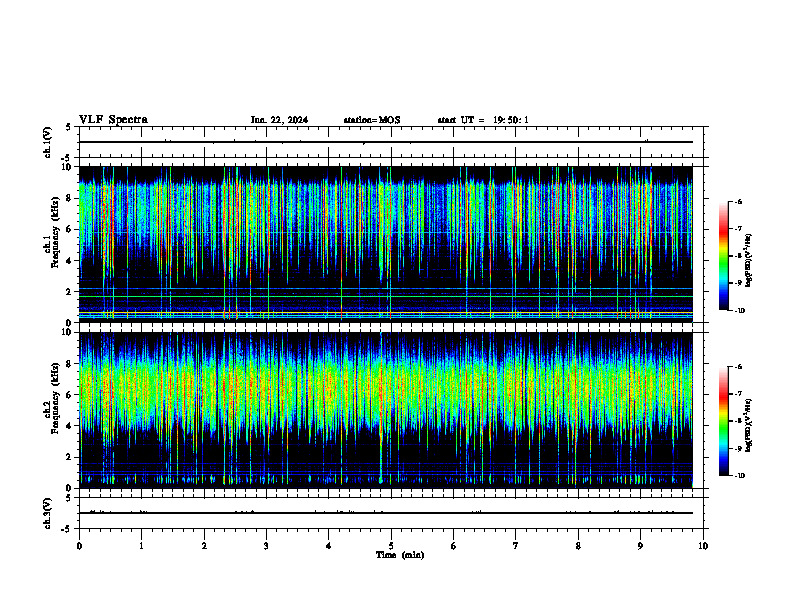Click inside the ch.1 spectrogram panel

(x=386, y=244)
